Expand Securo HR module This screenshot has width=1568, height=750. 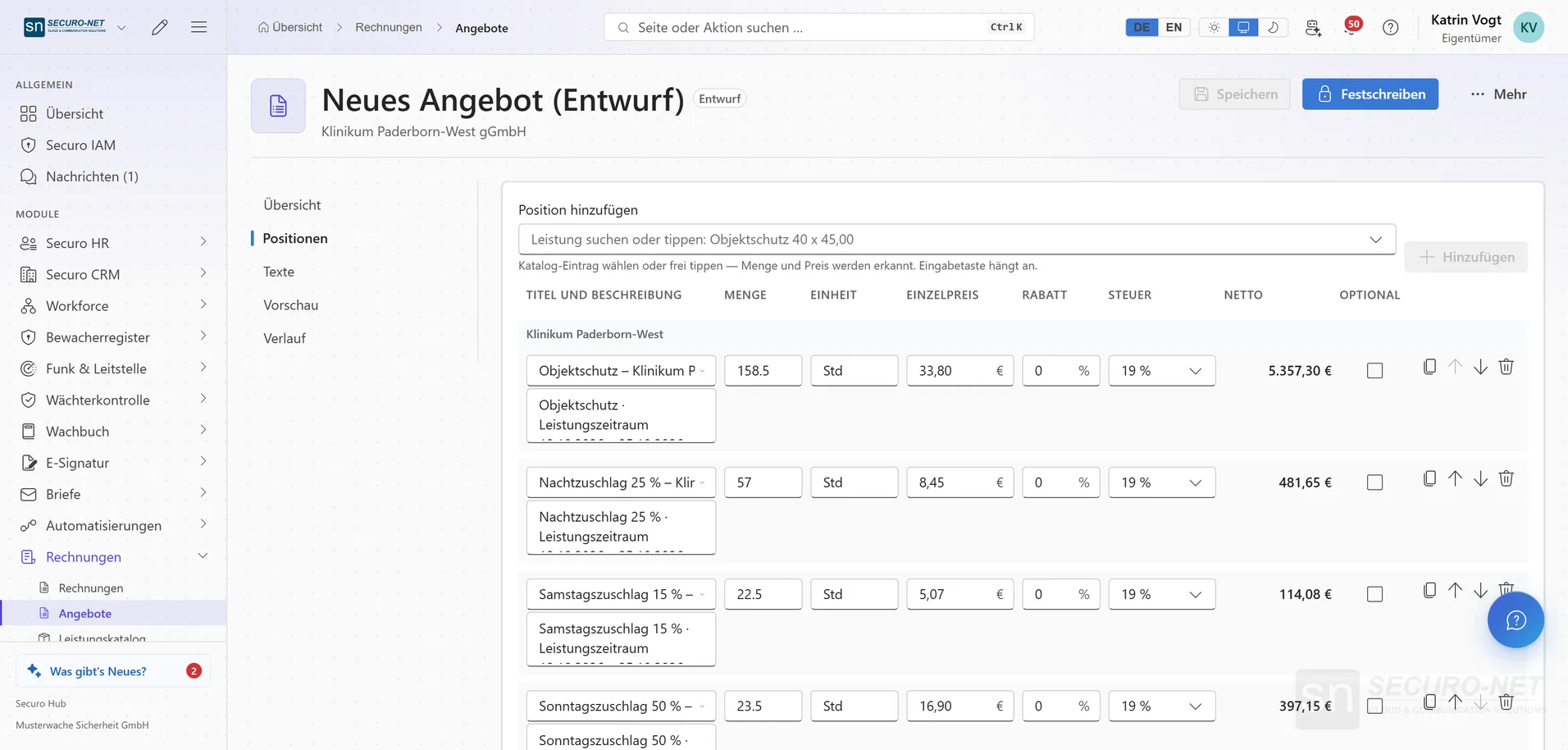click(113, 243)
